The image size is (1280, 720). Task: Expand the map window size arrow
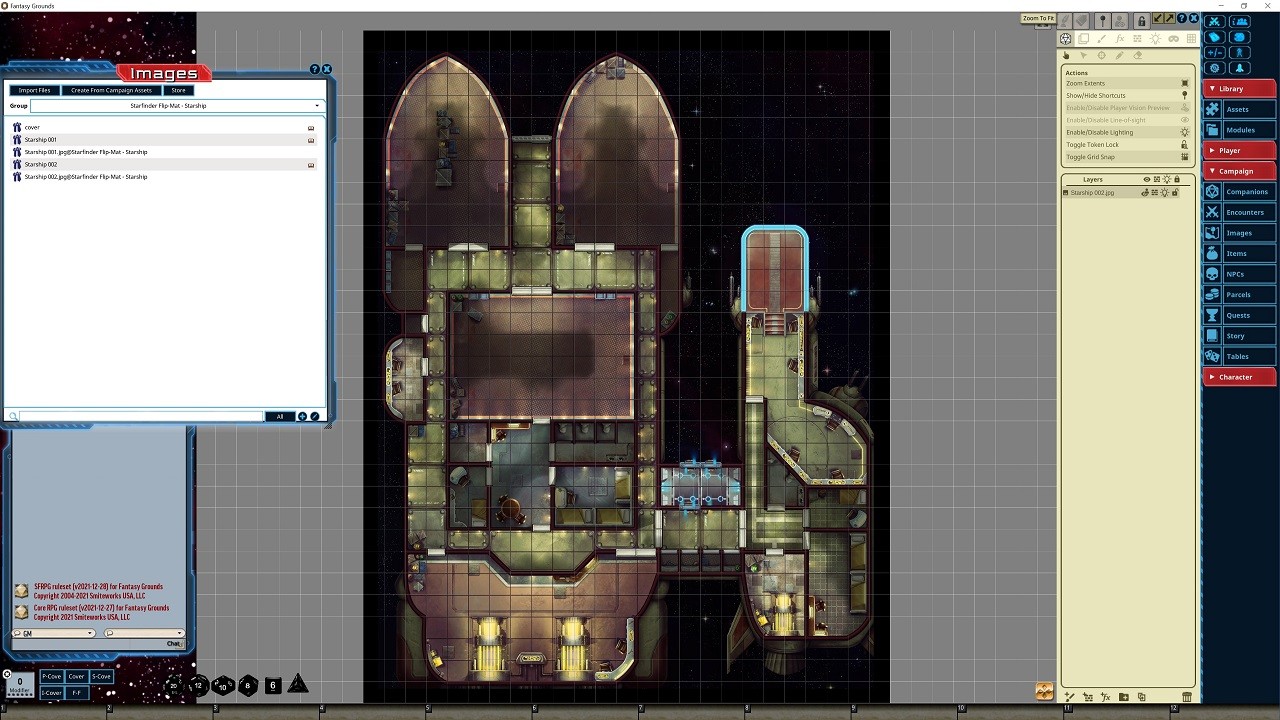(x=1169, y=18)
